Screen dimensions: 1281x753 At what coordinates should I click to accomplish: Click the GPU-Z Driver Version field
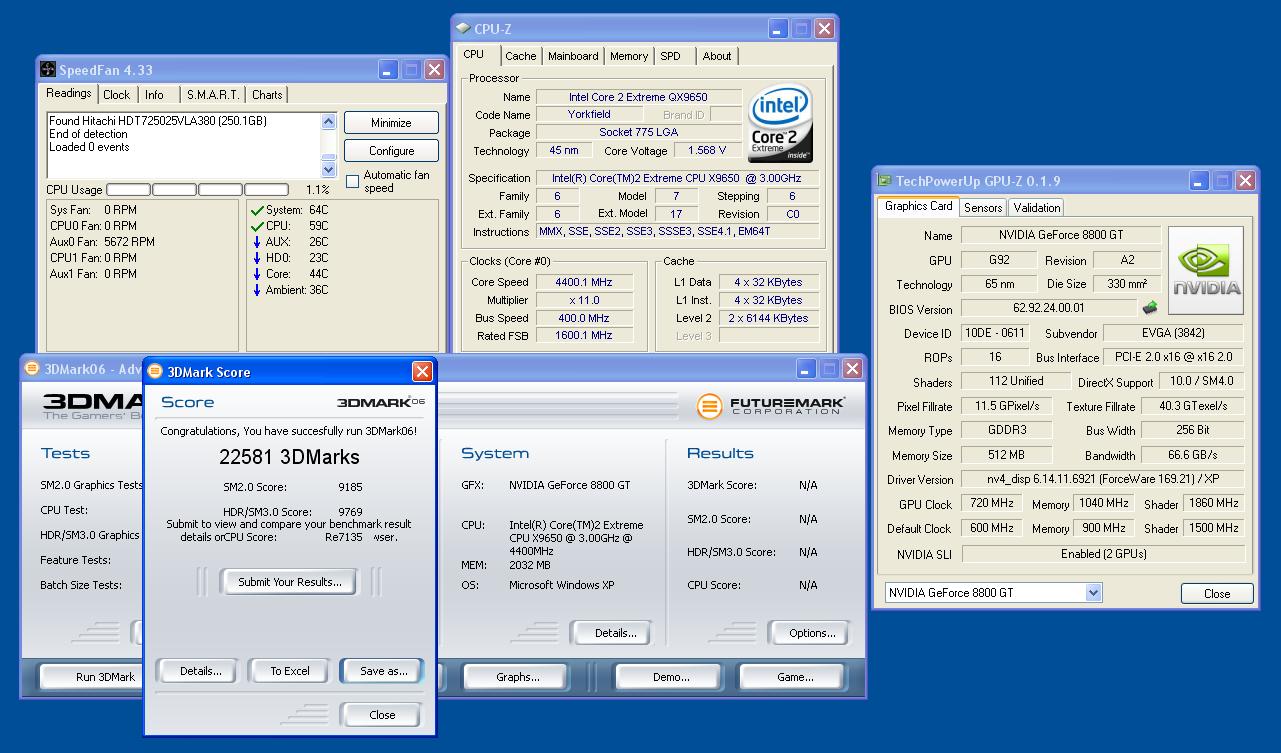point(1103,479)
